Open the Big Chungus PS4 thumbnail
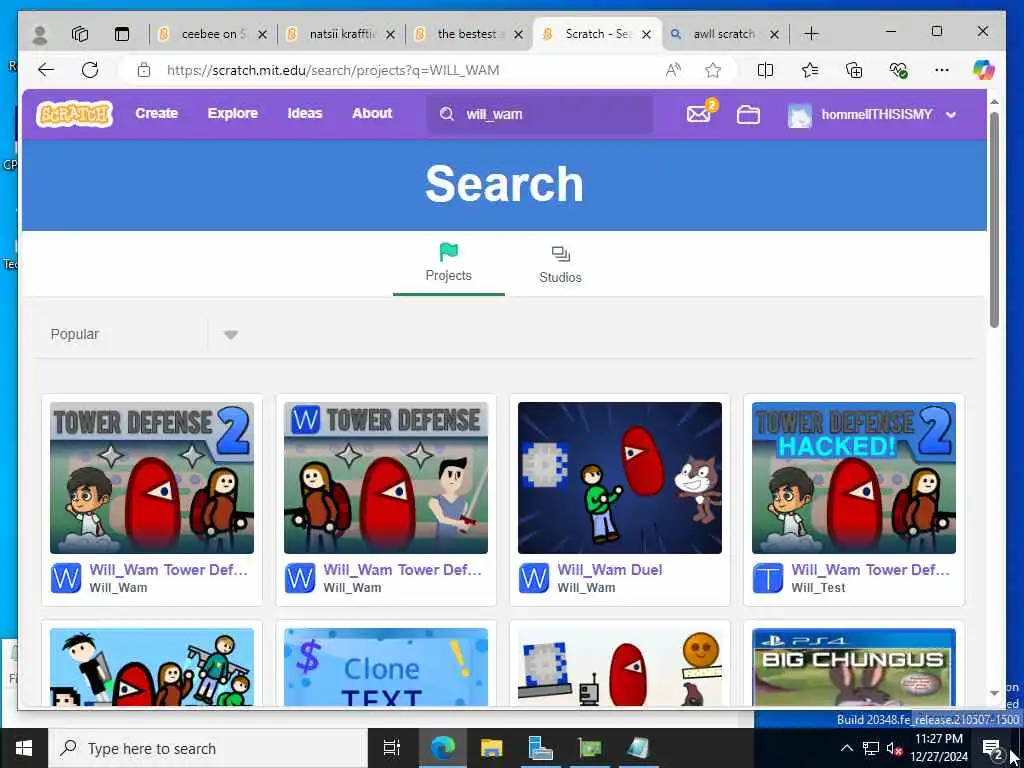 coord(854,667)
